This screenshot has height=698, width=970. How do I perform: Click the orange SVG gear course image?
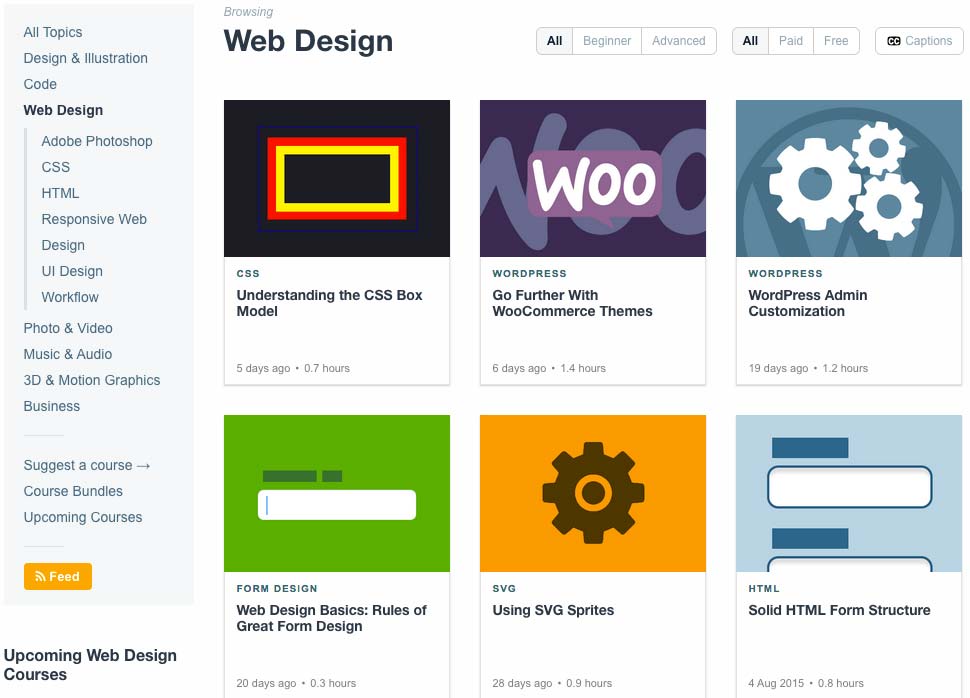[x=593, y=493]
